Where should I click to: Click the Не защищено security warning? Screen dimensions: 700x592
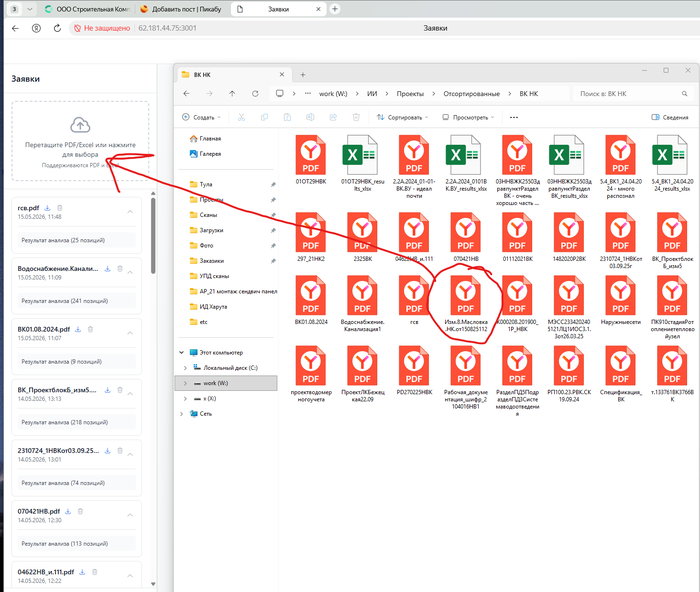click(x=102, y=28)
